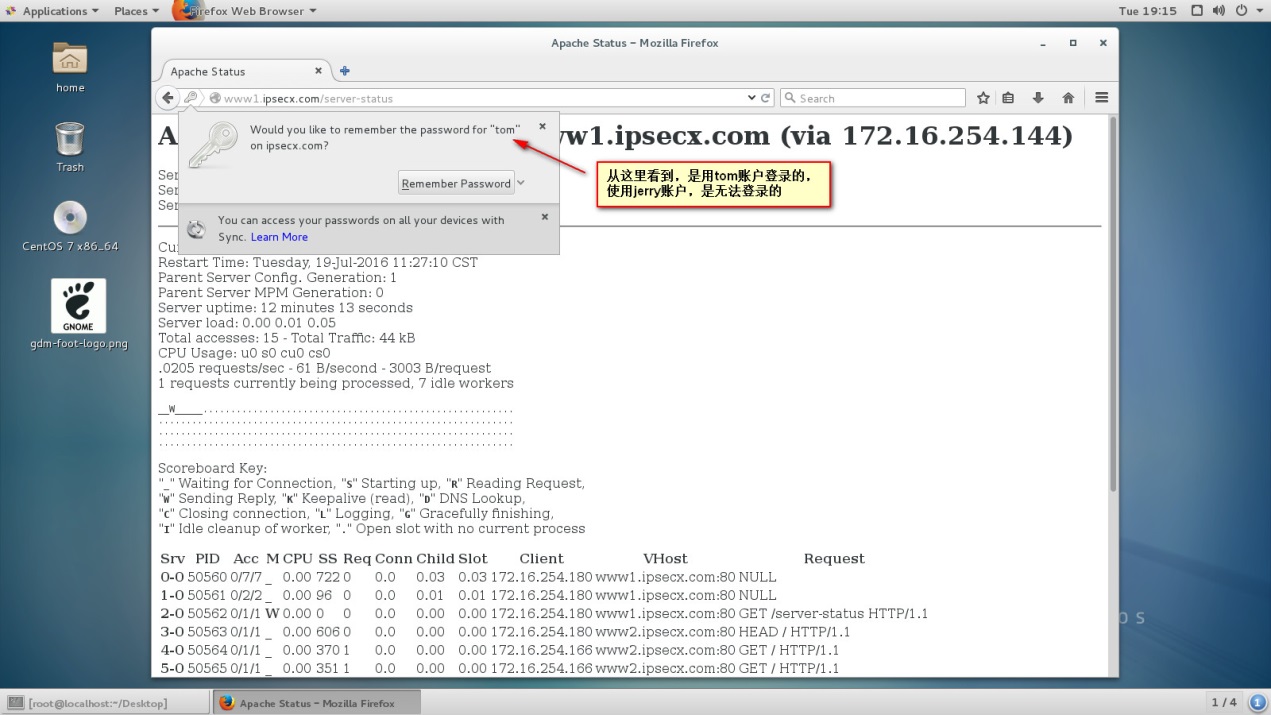Open the Places menu
This screenshot has height=715, width=1271.
click(136, 11)
